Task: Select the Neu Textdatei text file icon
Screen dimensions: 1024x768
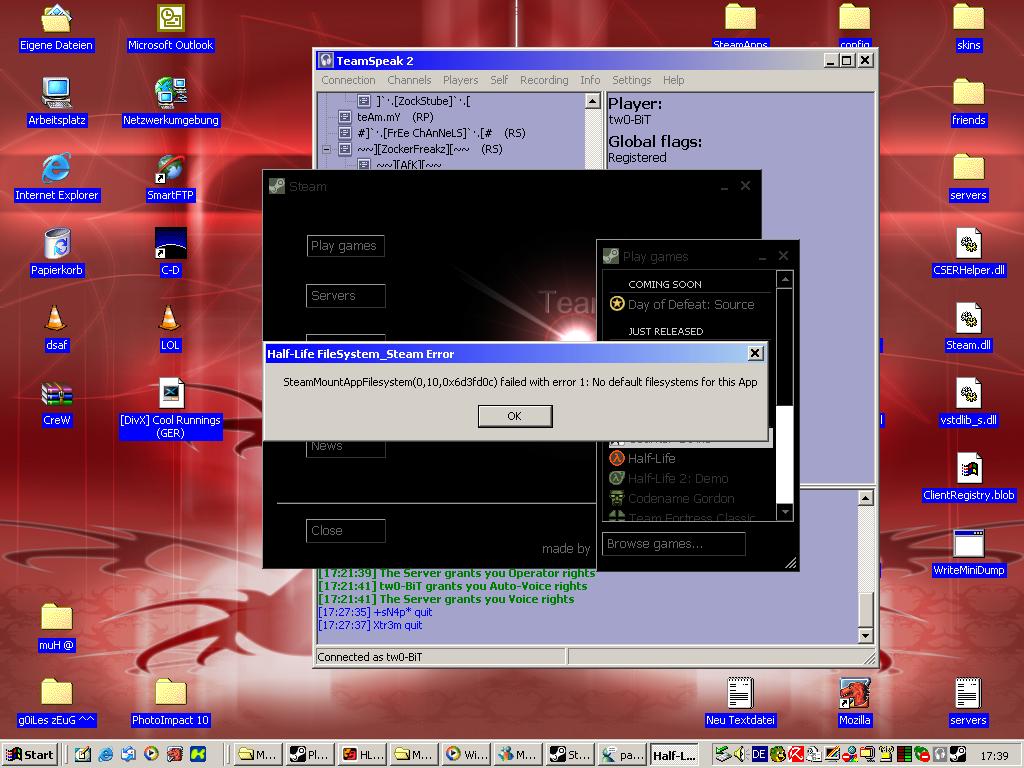Action: coord(740,703)
